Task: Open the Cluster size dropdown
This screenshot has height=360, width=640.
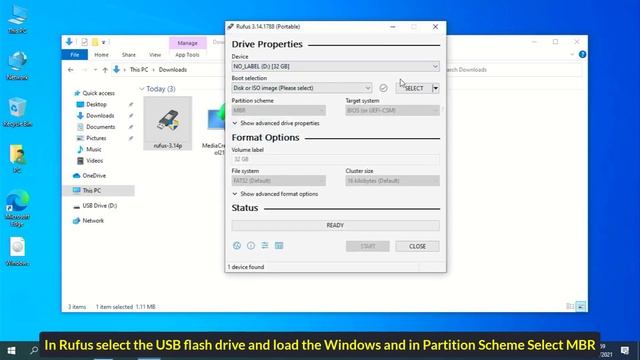Action: click(393, 180)
